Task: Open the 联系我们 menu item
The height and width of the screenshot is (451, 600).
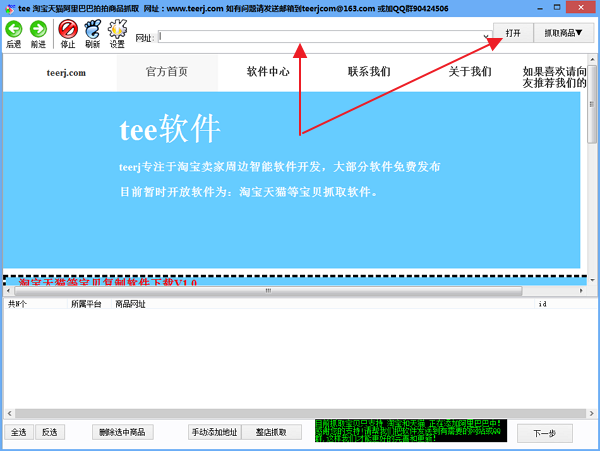Action: 369,72
